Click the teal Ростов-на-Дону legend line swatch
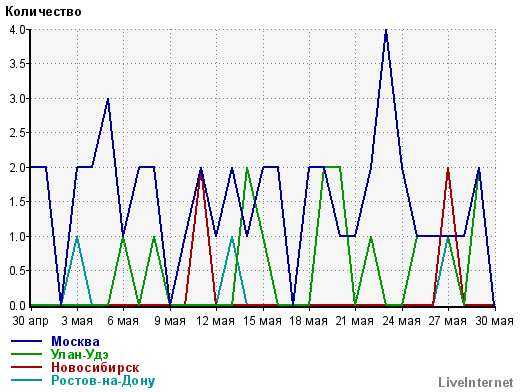Screen dimensions: 520x392 click(x=27, y=380)
